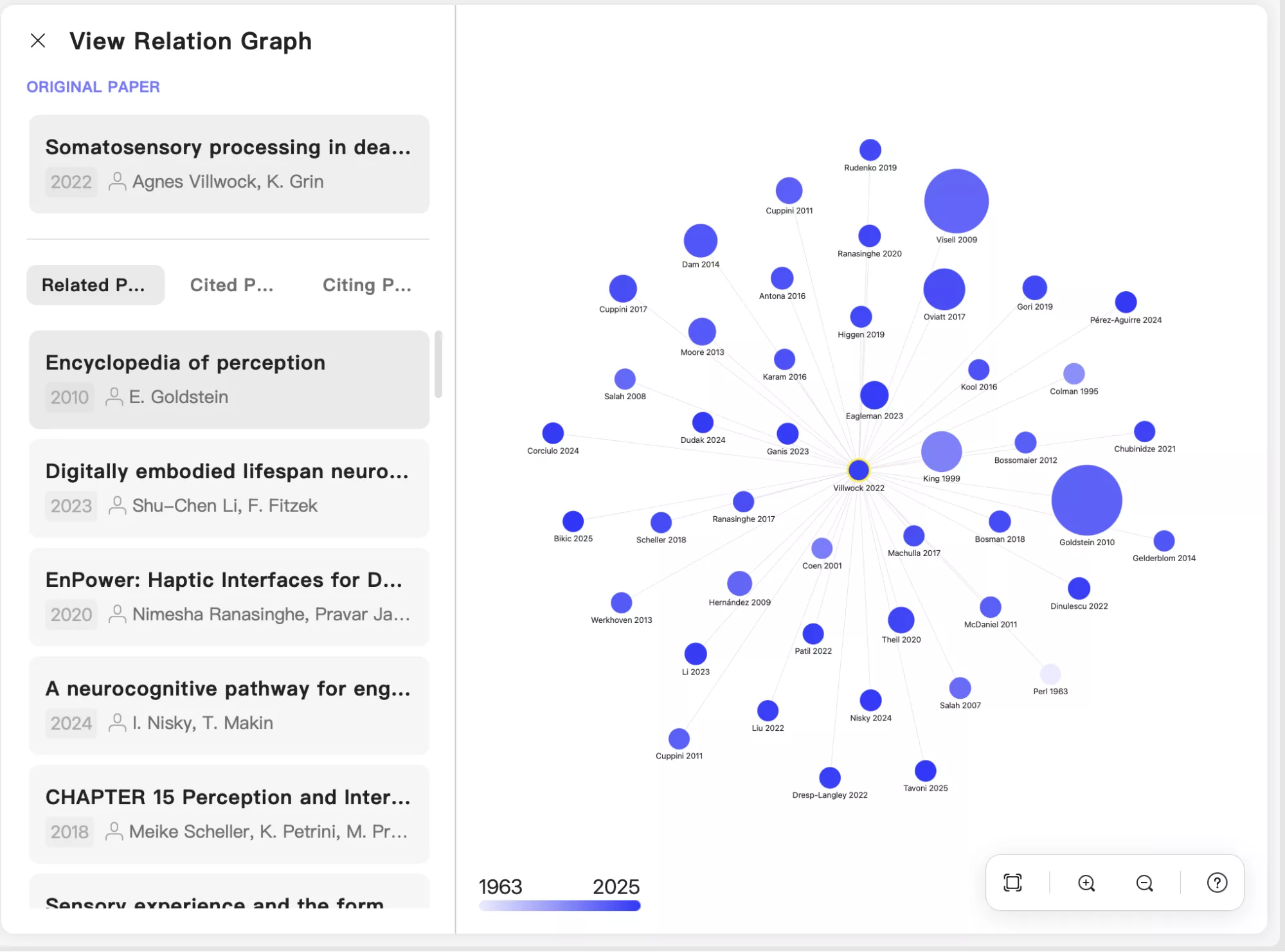This screenshot has width=1285, height=952.
Task: Zoom in on the relation graph
Action: [1086, 883]
